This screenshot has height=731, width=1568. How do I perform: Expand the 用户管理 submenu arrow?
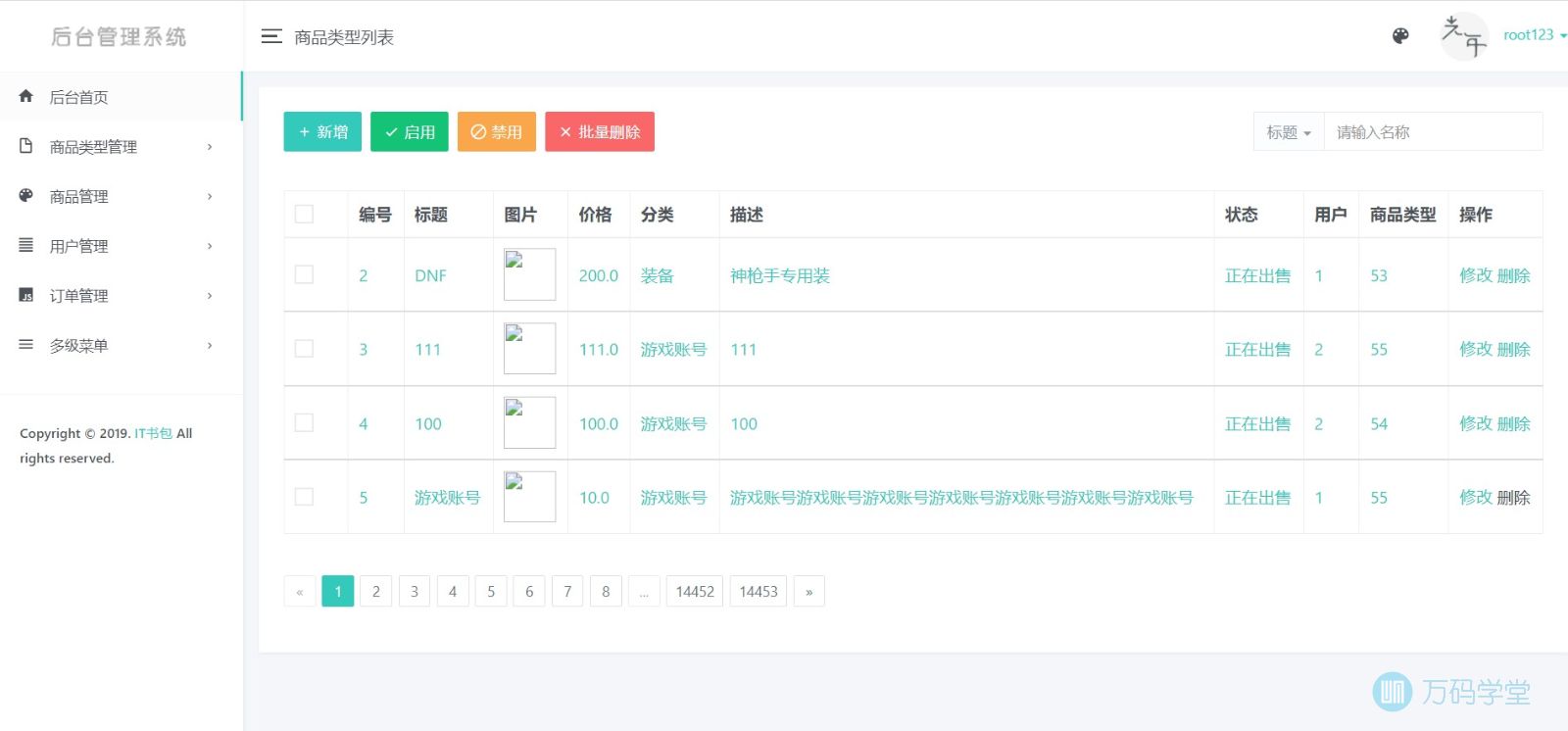[x=210, y=246]
